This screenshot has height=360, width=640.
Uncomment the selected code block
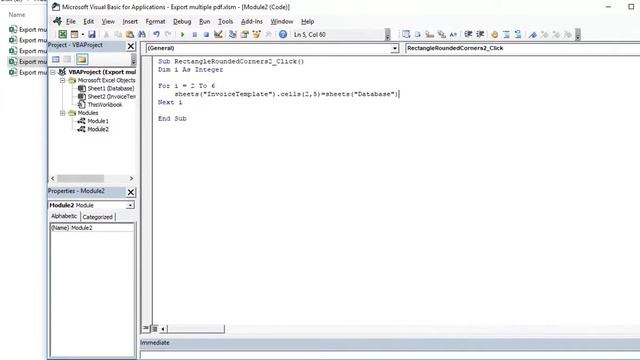click(518, 35)
